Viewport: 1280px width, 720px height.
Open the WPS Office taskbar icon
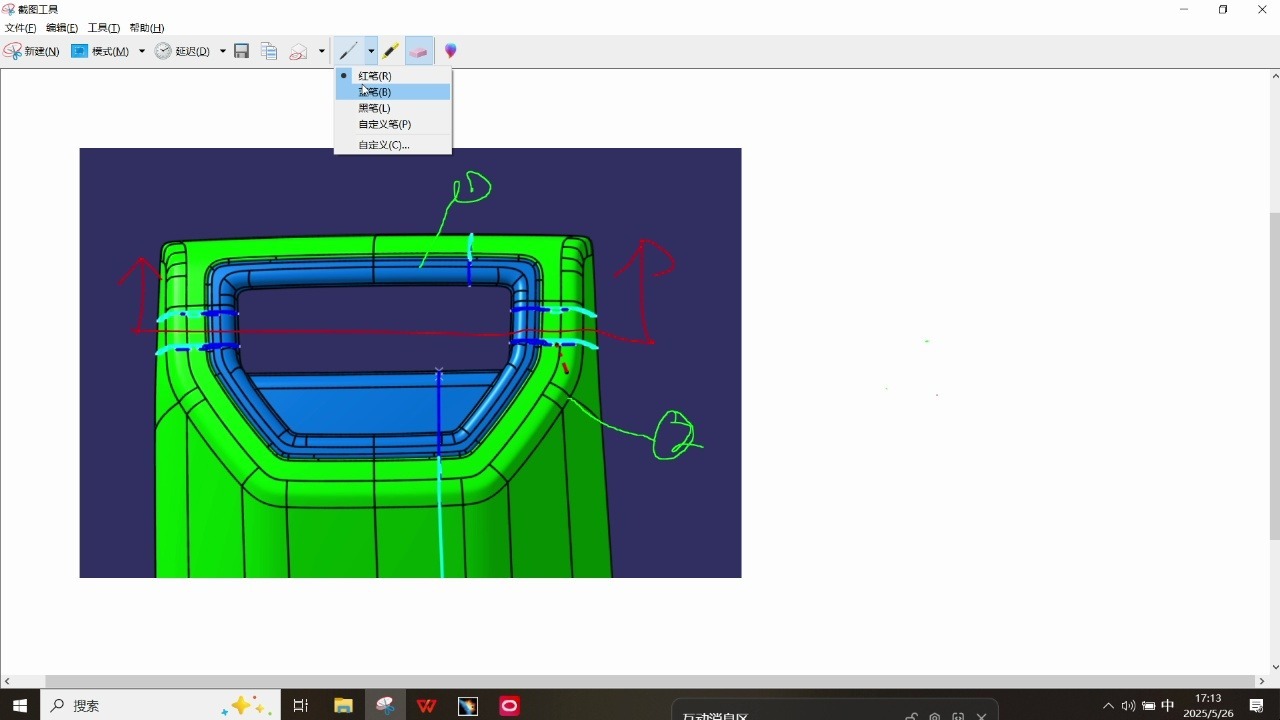[x=427, y=705]
